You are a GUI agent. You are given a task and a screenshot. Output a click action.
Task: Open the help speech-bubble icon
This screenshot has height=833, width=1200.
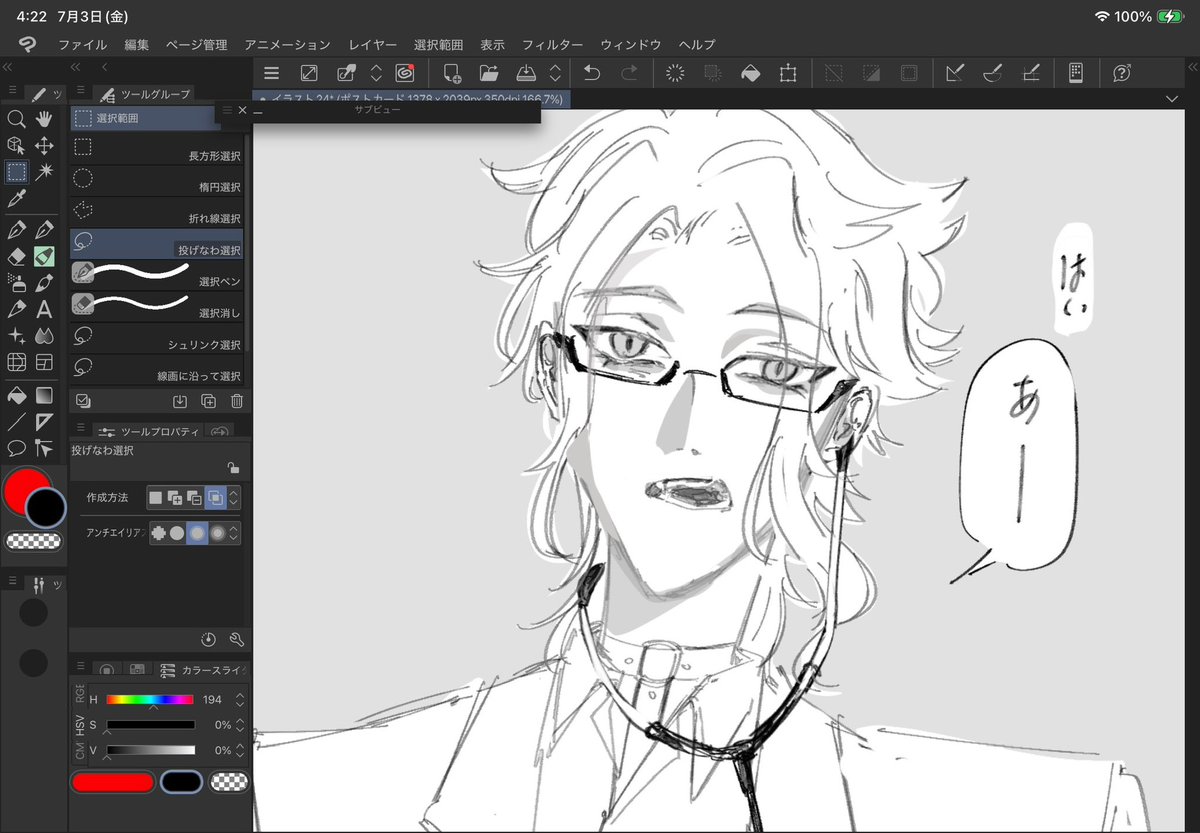(1122, 73)
